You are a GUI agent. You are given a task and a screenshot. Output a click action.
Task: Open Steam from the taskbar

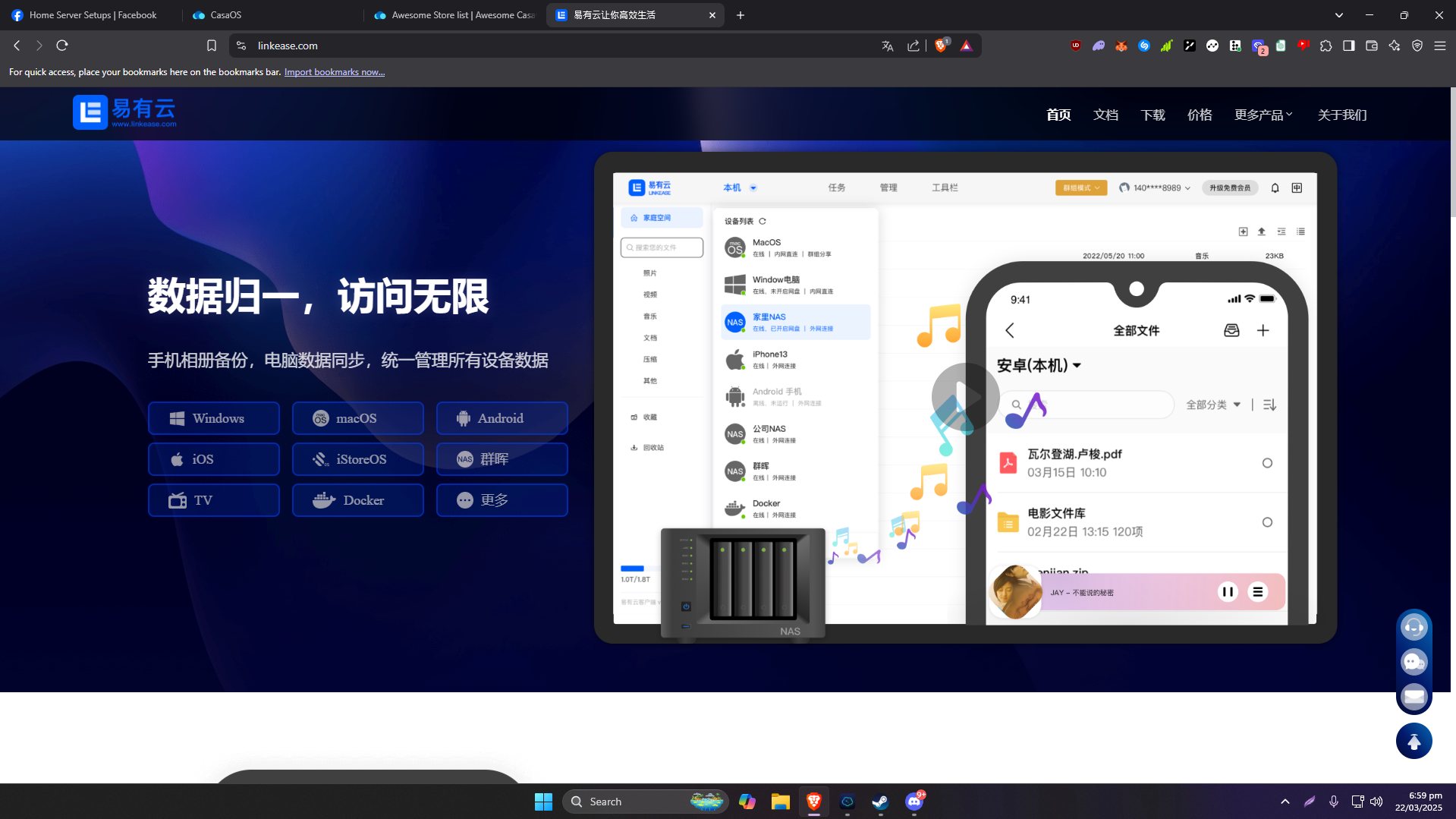[x=880, y=802]
